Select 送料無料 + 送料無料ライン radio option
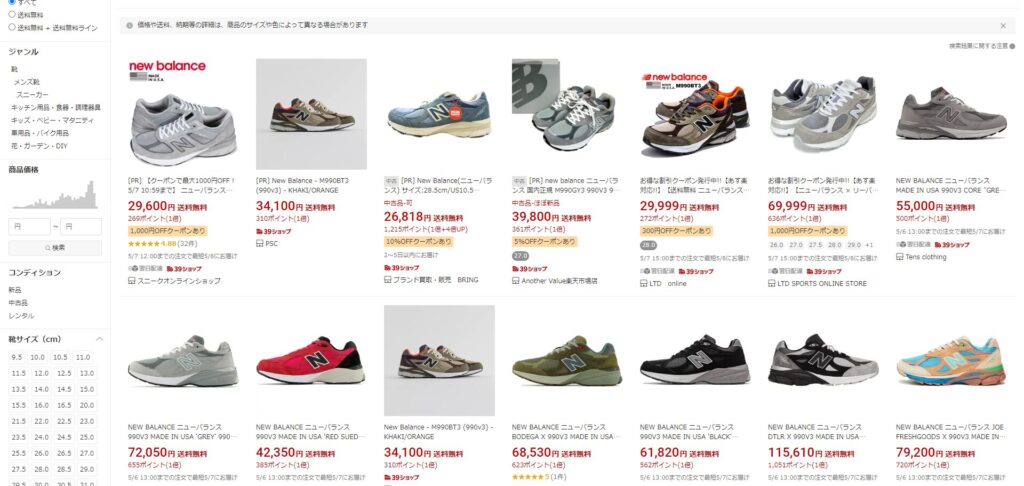Screen dimensions: 1024x486 tap(12, 27)
